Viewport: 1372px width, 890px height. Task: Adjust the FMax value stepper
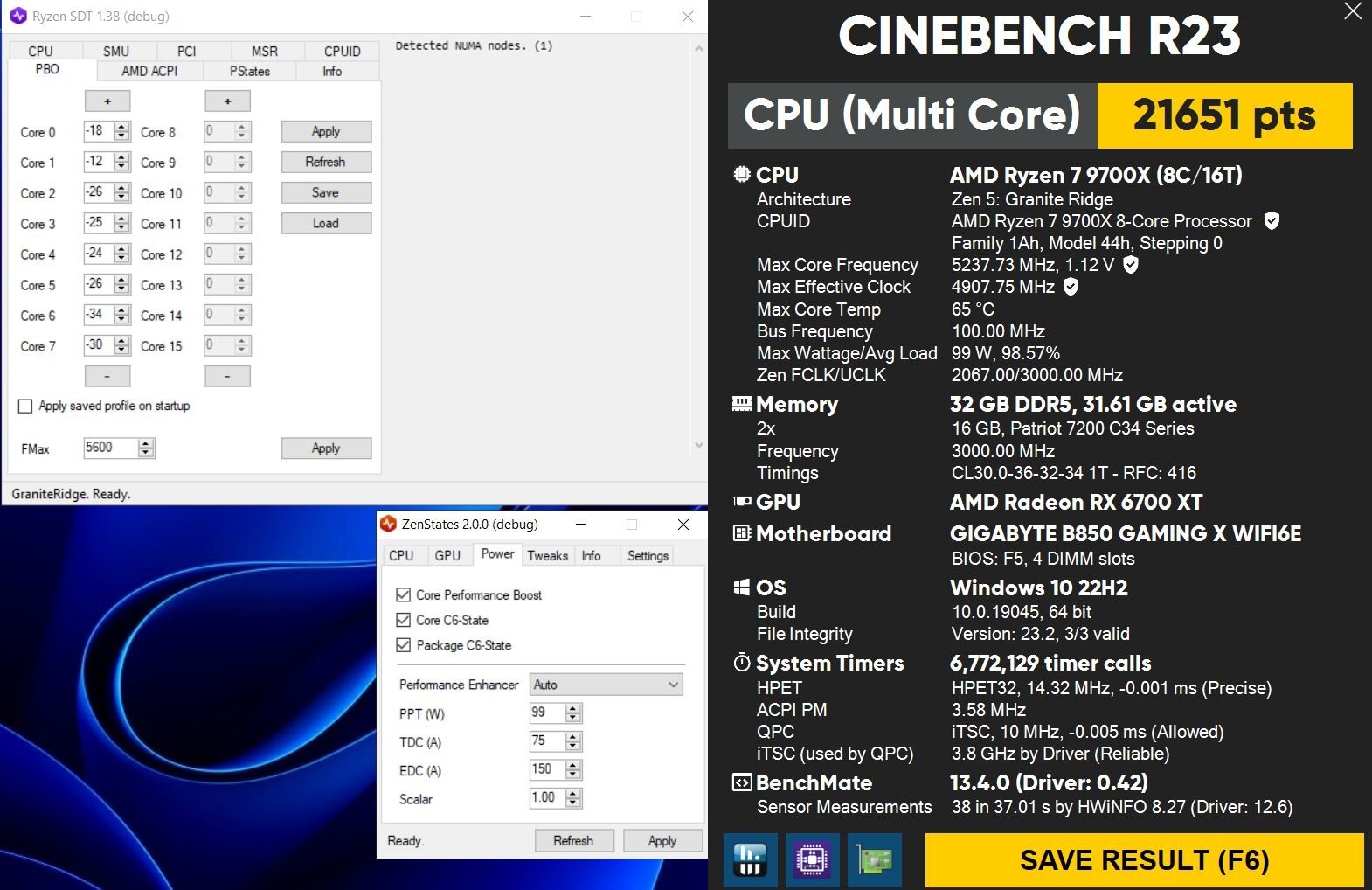[x=147, y=448]
